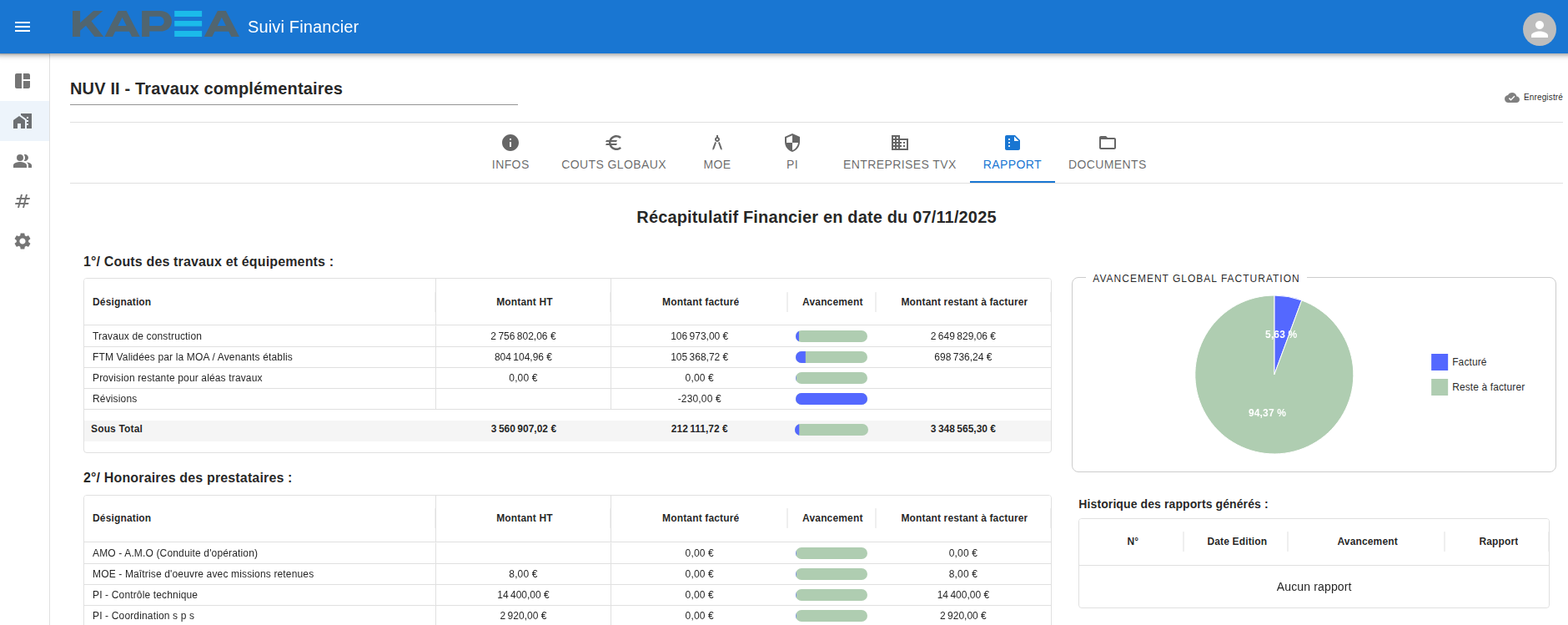Switch to the COUTS GLOBAUX tab

614,153
